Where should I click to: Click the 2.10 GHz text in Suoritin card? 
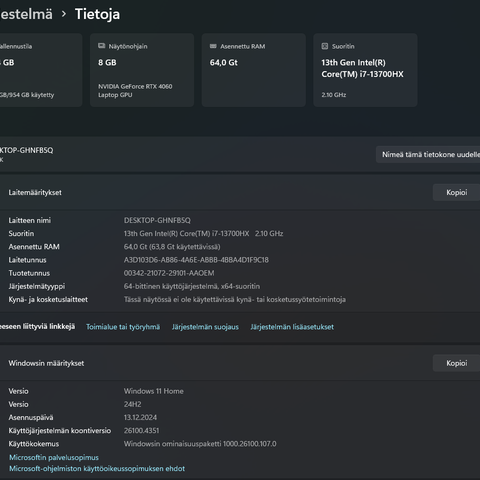[x=334, y=95]
